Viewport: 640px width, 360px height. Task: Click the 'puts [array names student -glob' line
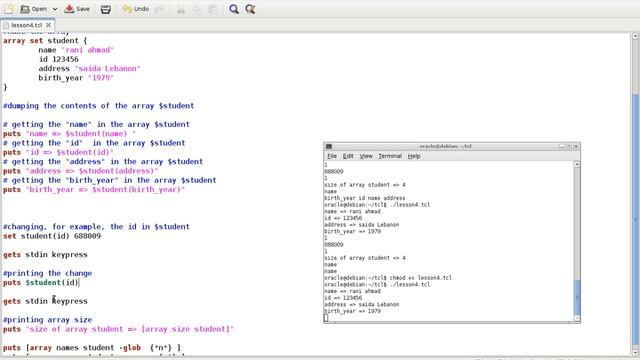[x=92, y=348]
